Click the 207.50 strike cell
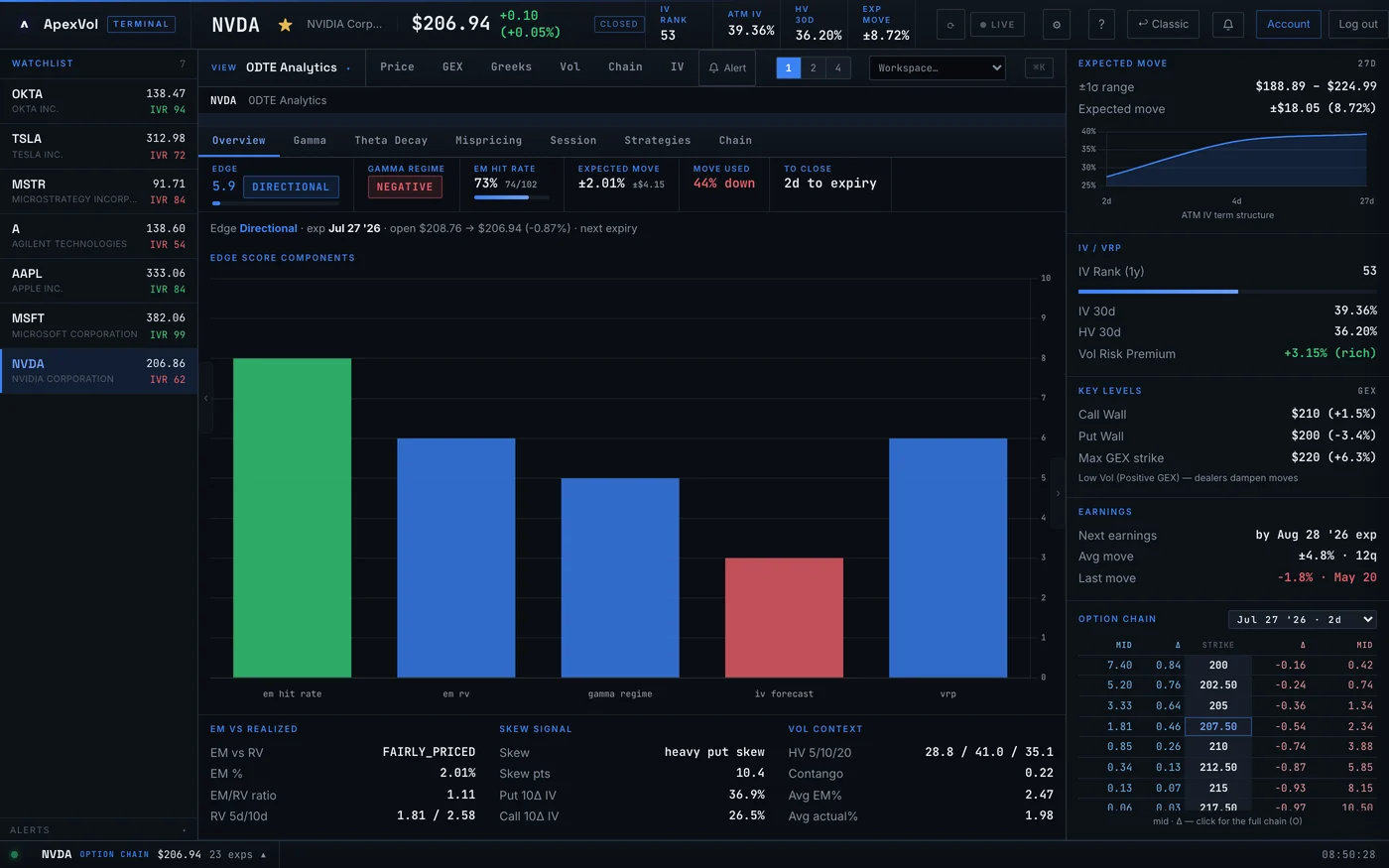 1218,726
